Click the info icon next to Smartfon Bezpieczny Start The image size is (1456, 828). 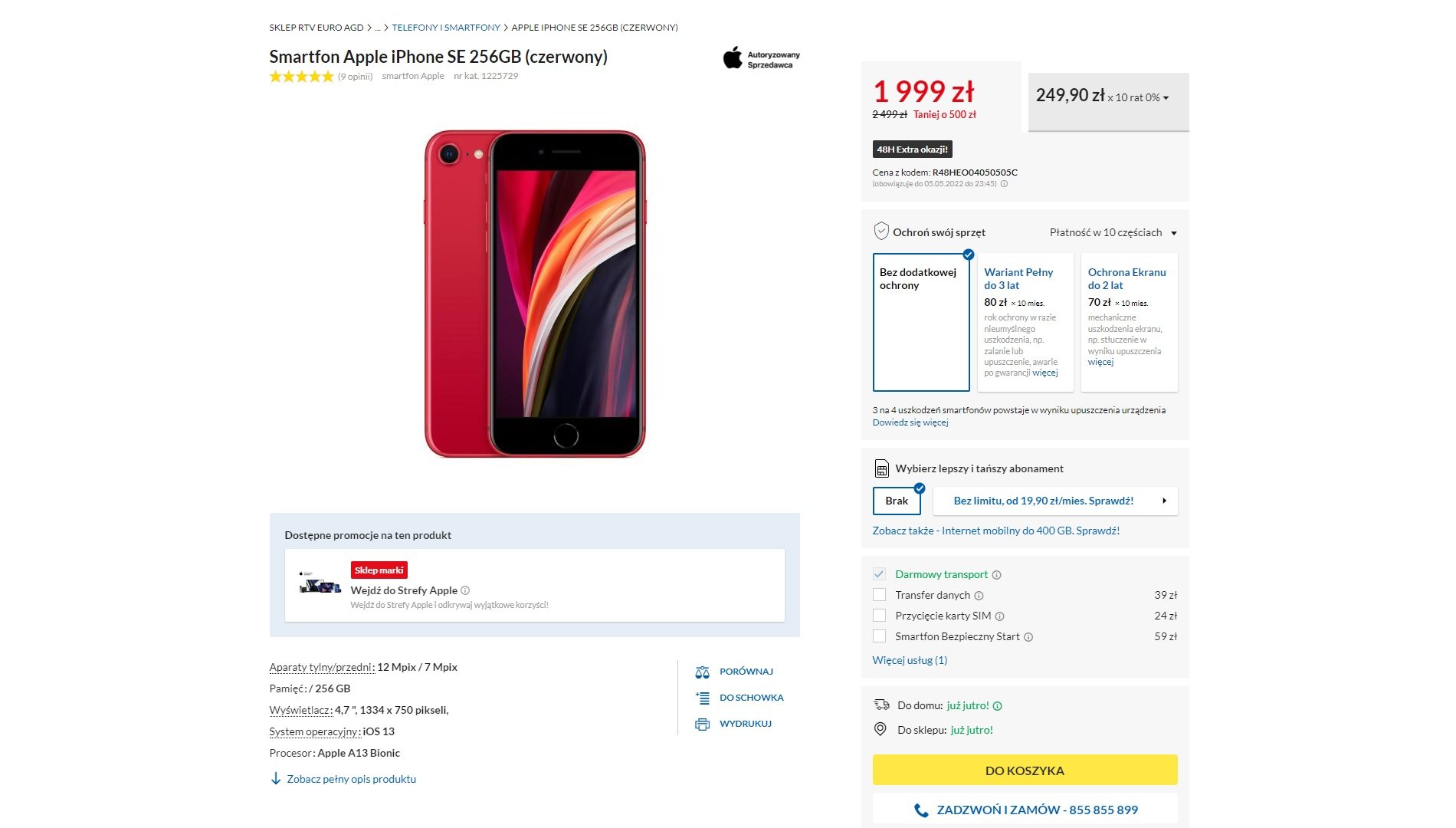1028,637
